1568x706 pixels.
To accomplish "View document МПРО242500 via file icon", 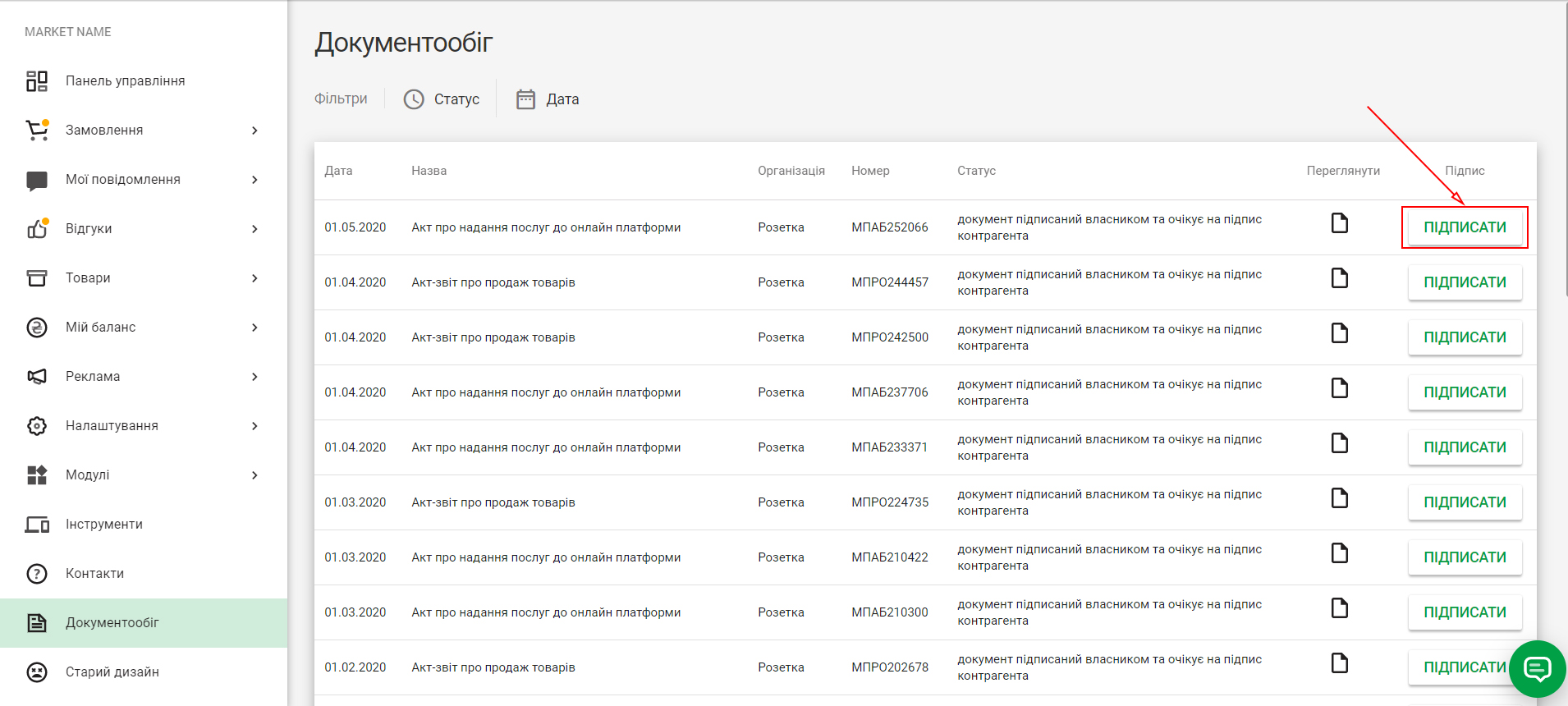I will (1340, 333).
